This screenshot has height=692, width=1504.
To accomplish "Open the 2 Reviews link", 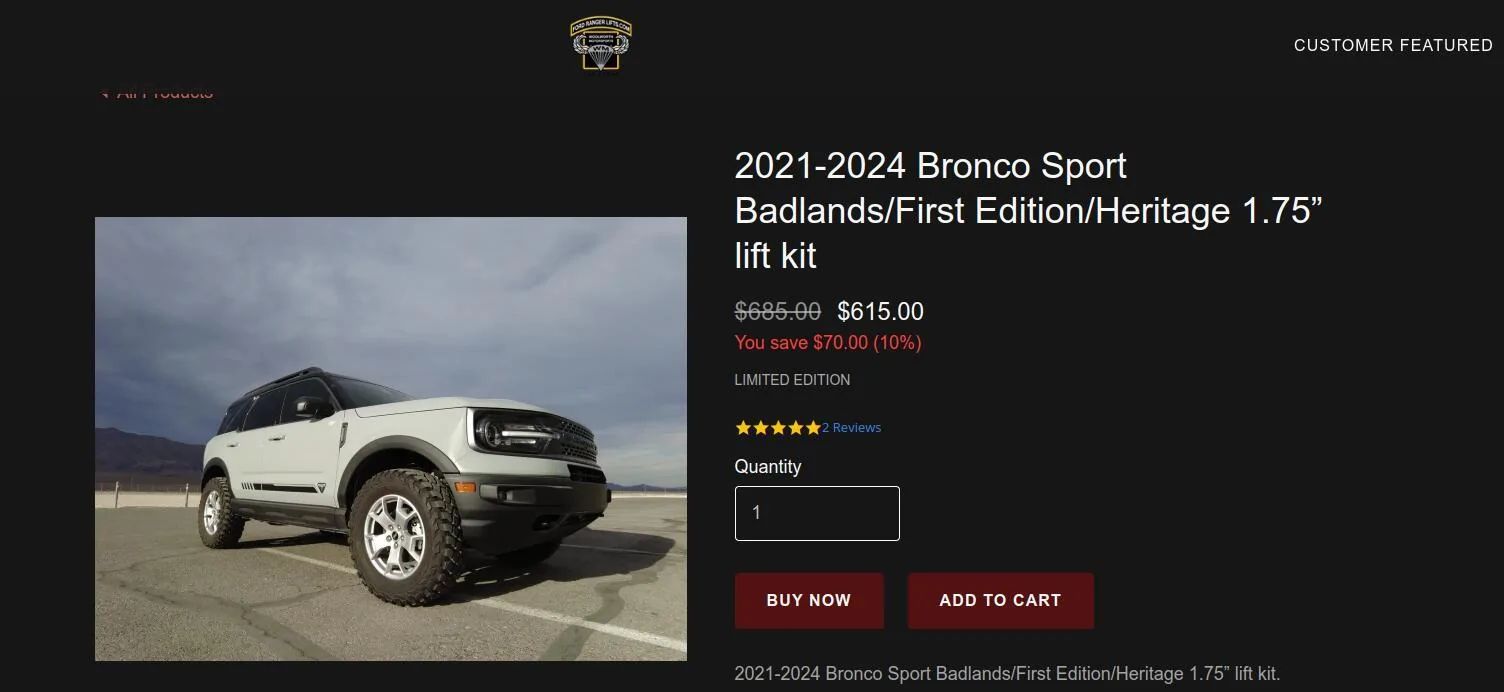I will (x=849, y=427).
